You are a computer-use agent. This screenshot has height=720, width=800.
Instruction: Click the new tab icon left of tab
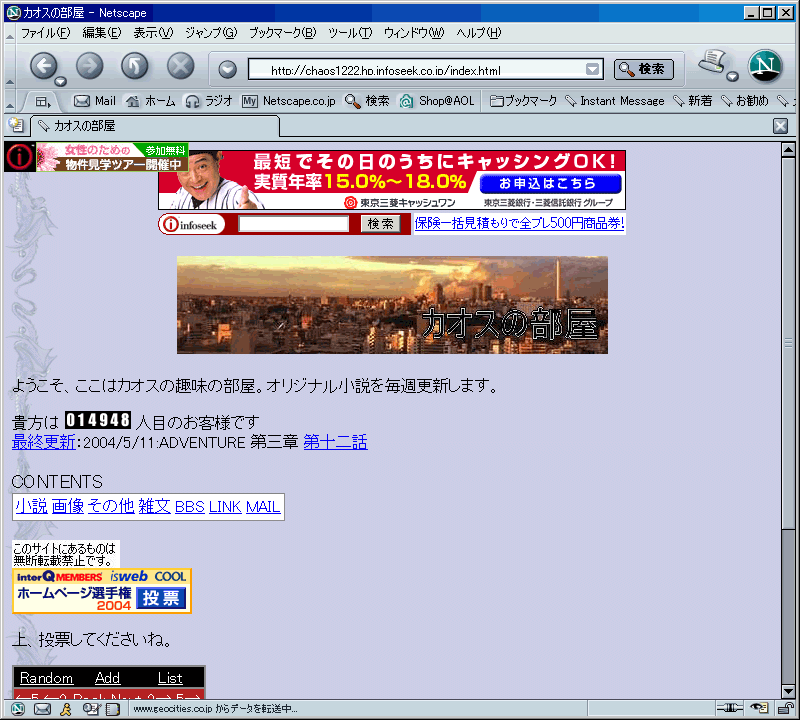(16, 125)
